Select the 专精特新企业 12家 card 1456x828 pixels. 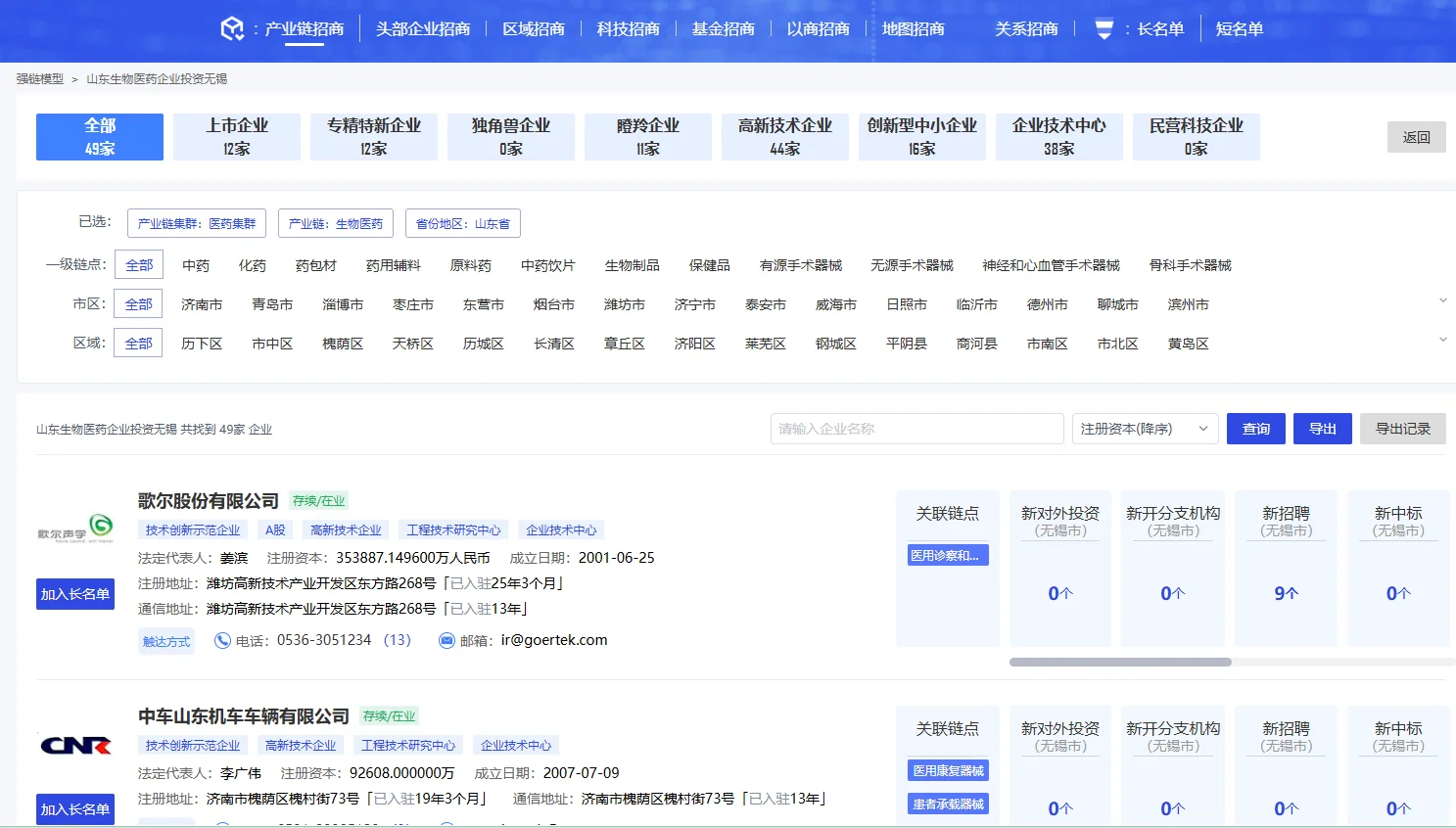pos(374,137)
